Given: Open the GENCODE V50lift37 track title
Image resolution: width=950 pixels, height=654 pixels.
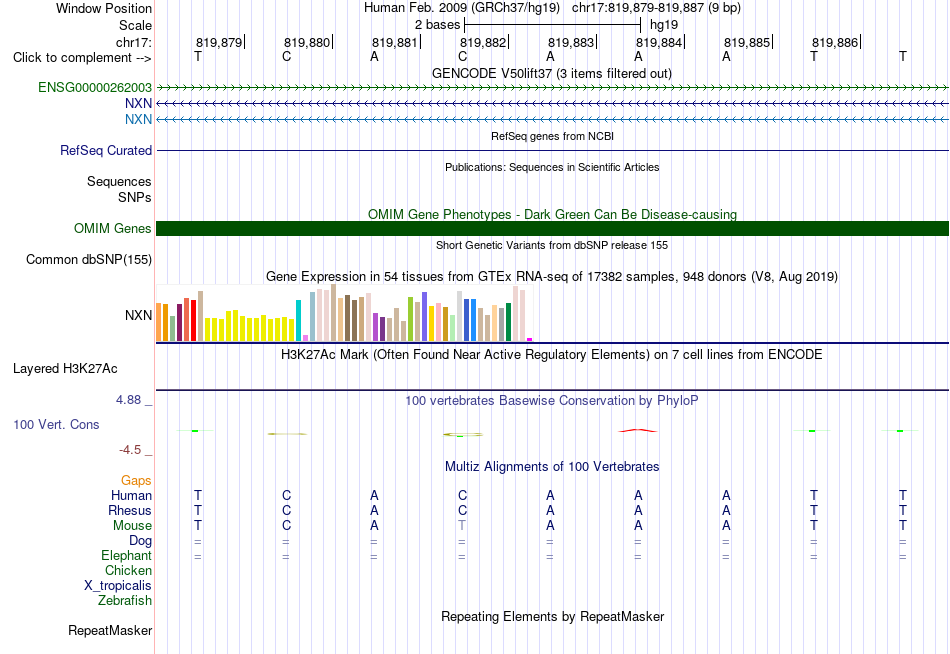Looking at the screenshot, I should (551, 73).
